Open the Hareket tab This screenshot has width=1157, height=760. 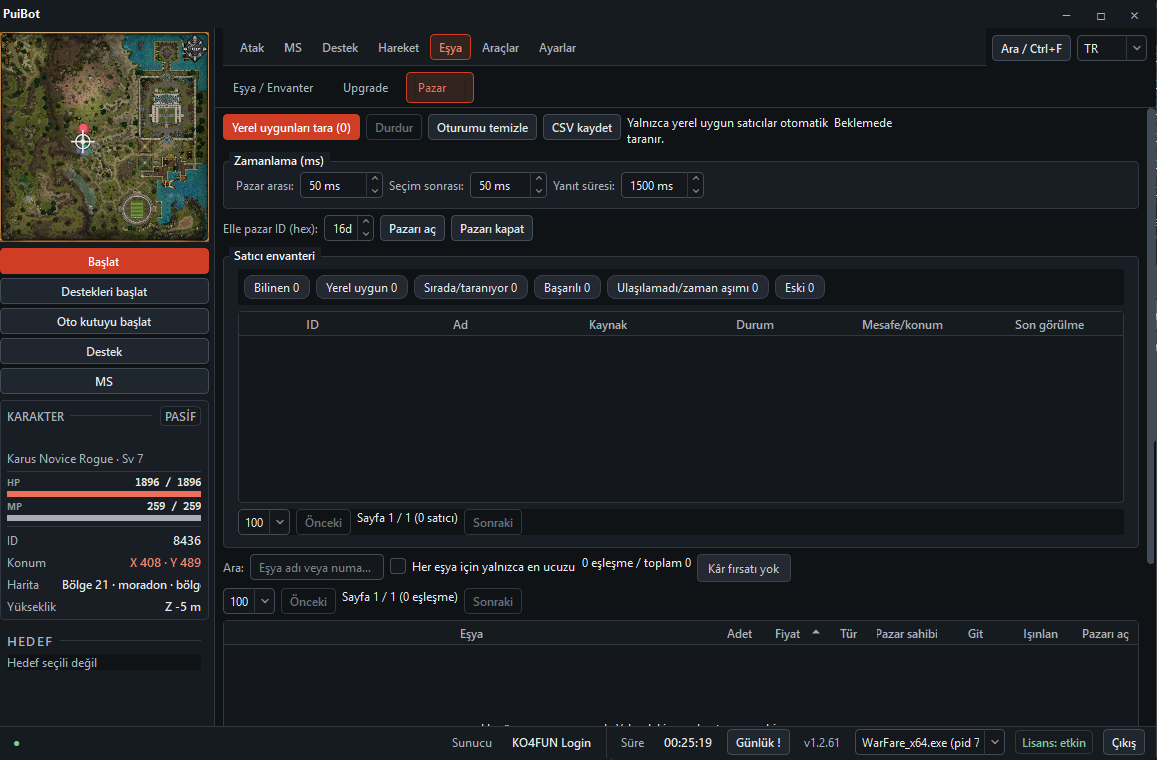[x=398, y=48]
